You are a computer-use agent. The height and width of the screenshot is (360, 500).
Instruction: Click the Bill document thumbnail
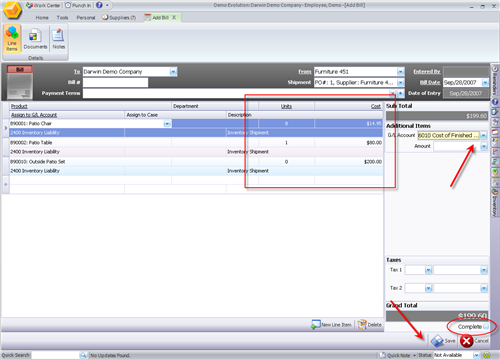(20, 82)
